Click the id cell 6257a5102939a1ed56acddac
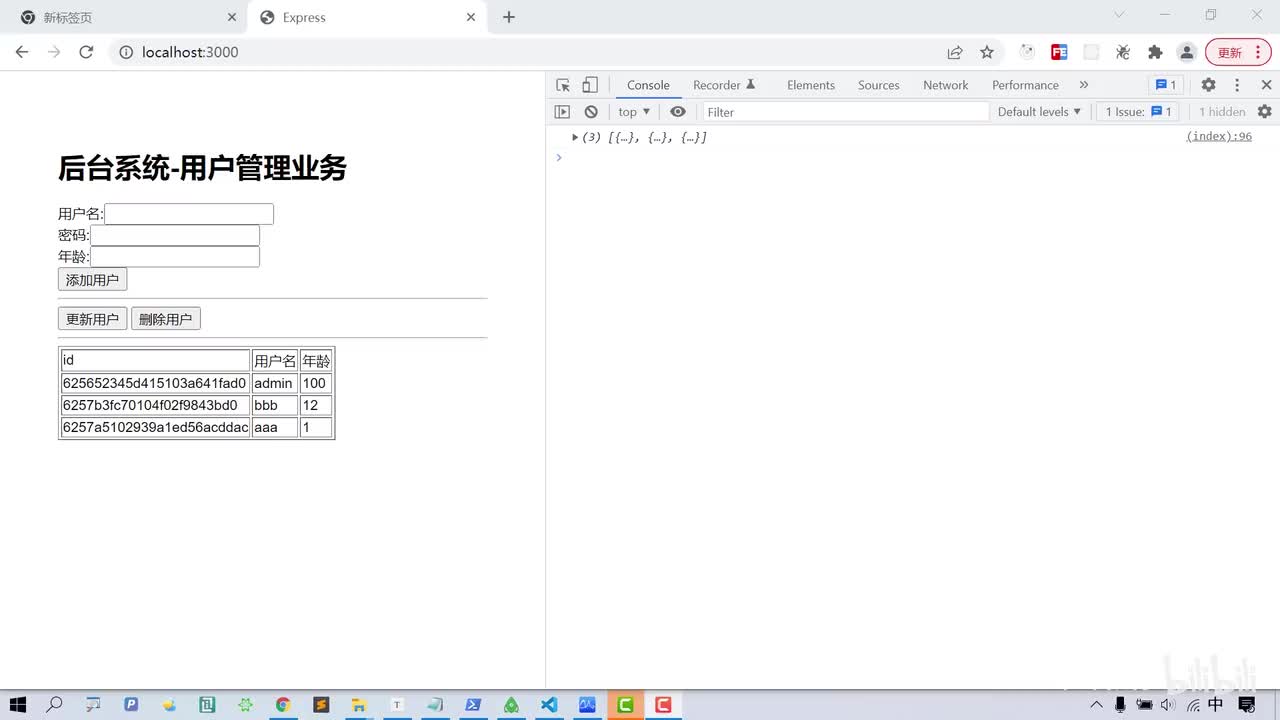This screenshot has height=720, width=1280. point(155,427)
